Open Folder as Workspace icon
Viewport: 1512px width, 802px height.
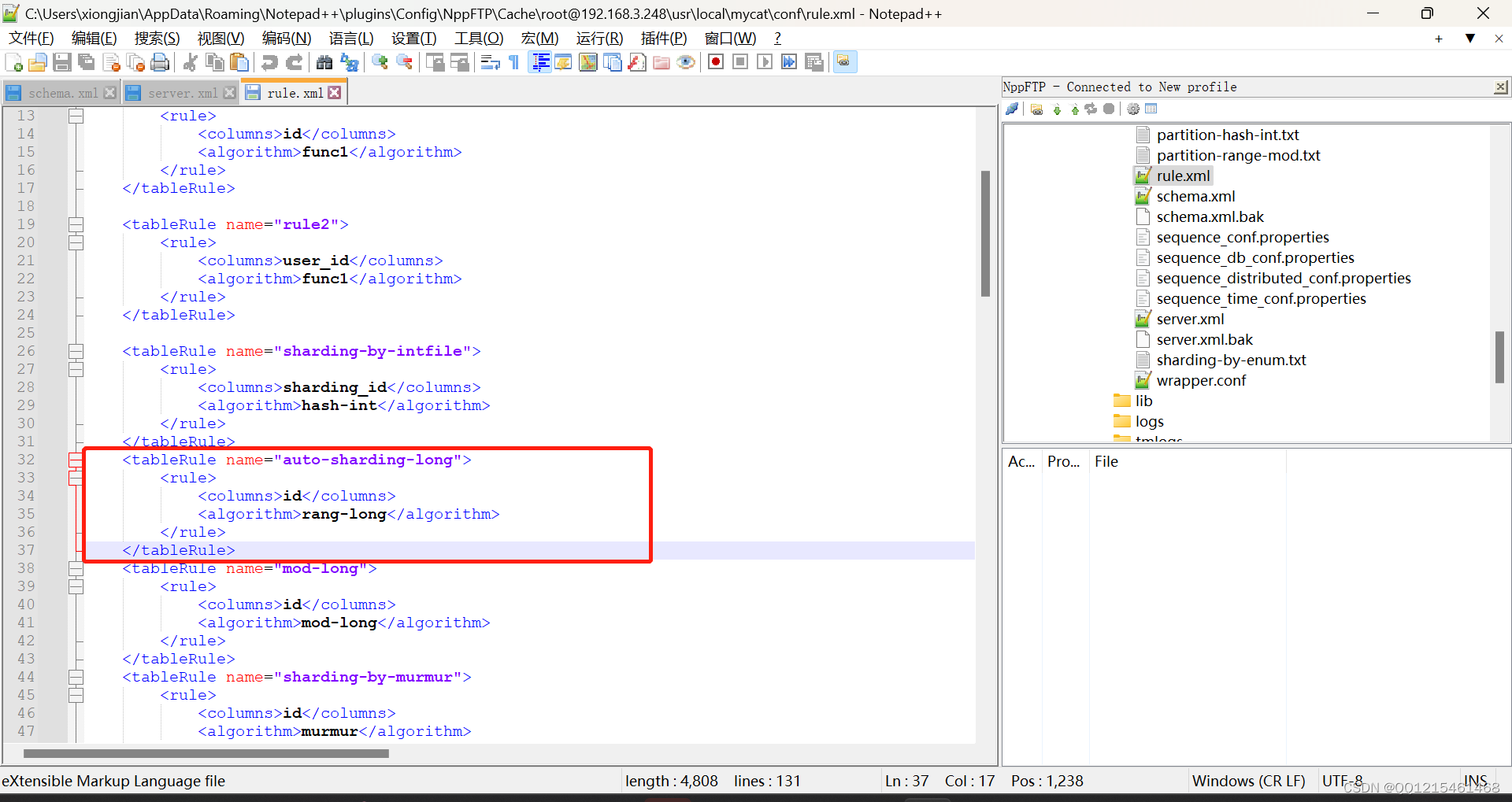point(661,62)
